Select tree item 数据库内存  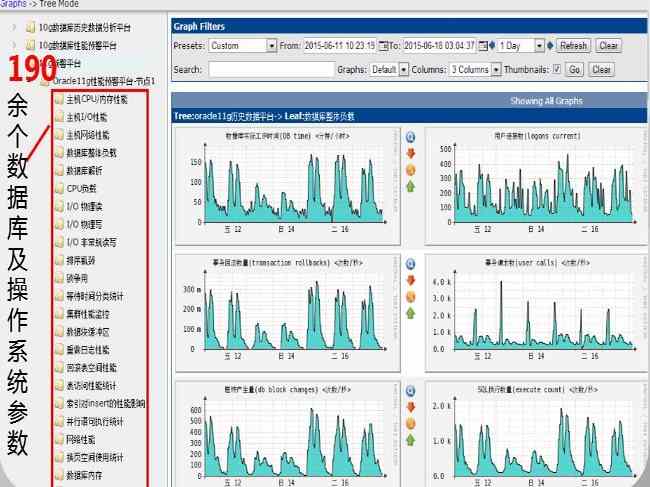click(x=84, y=475)
